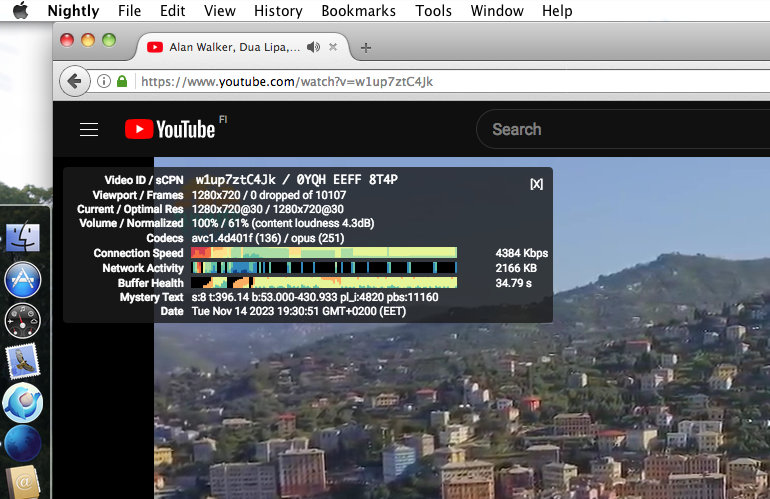The width and height of the screenshot is (770, 499).
Task: Click the Volume / Normalized value 100% / 61%
Action: coord(283,223)
